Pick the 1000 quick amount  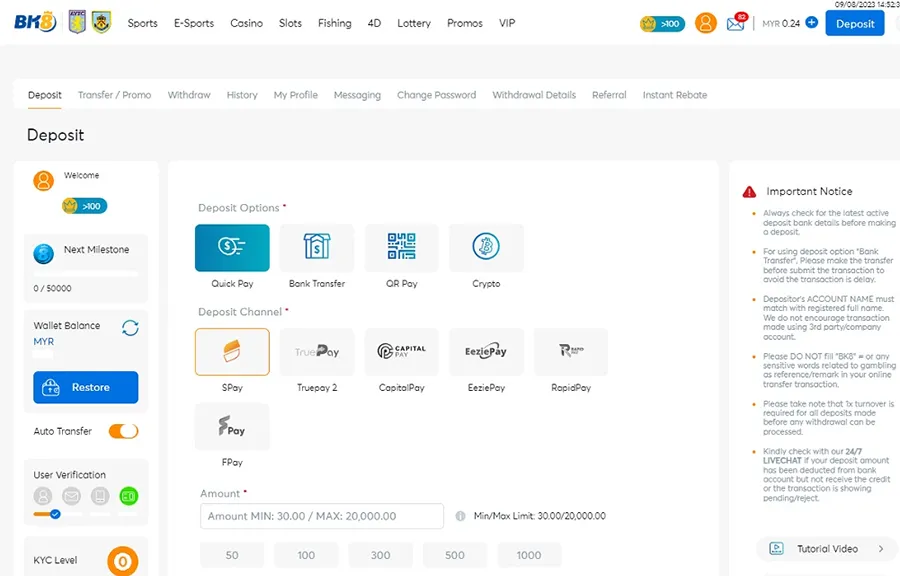(x=529, y=555)
